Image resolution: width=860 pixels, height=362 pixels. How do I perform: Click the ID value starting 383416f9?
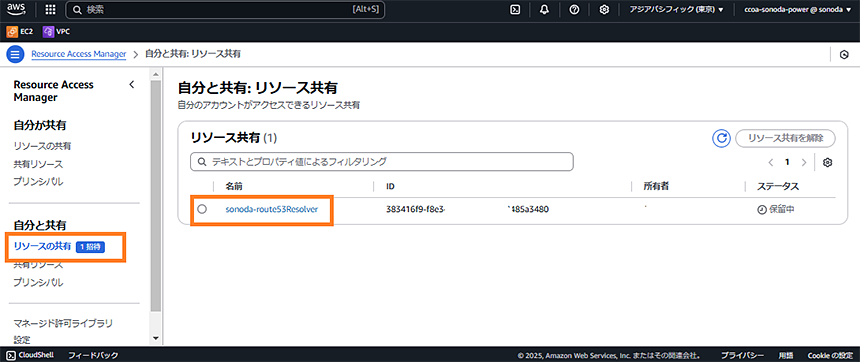(x=468, y=209)
